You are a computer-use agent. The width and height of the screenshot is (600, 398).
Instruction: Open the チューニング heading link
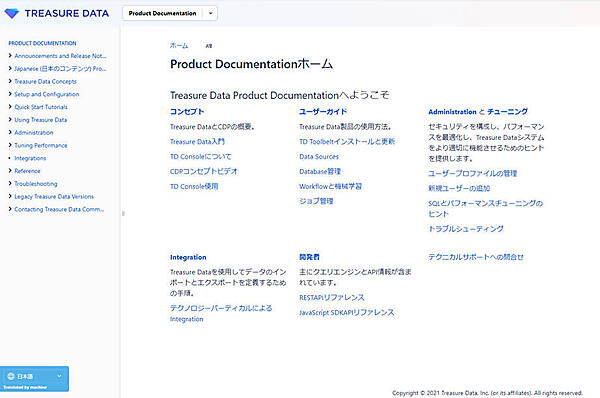pyautogui.click(x=507, y=111)
